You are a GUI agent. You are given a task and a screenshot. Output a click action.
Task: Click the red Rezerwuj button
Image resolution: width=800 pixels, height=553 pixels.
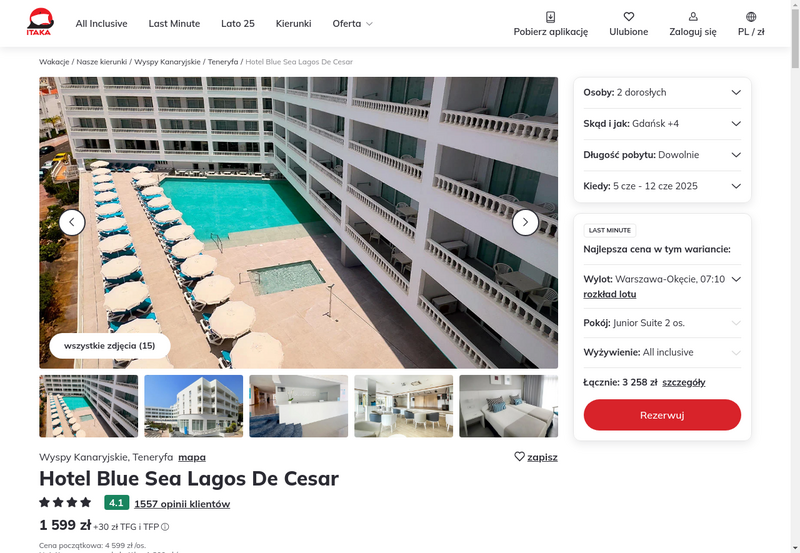662,415
